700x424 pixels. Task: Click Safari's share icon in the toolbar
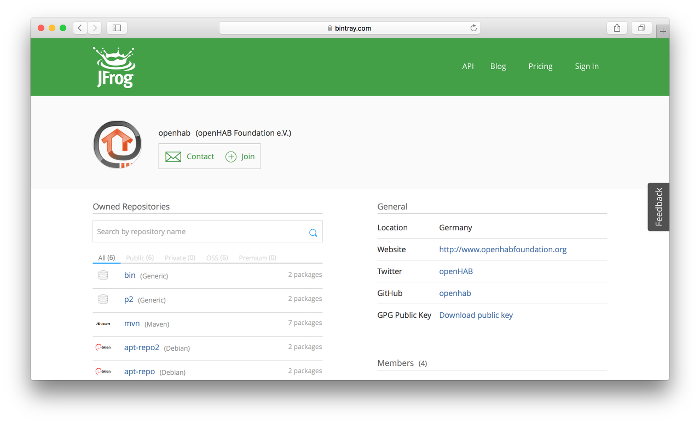tap(617, 28)
